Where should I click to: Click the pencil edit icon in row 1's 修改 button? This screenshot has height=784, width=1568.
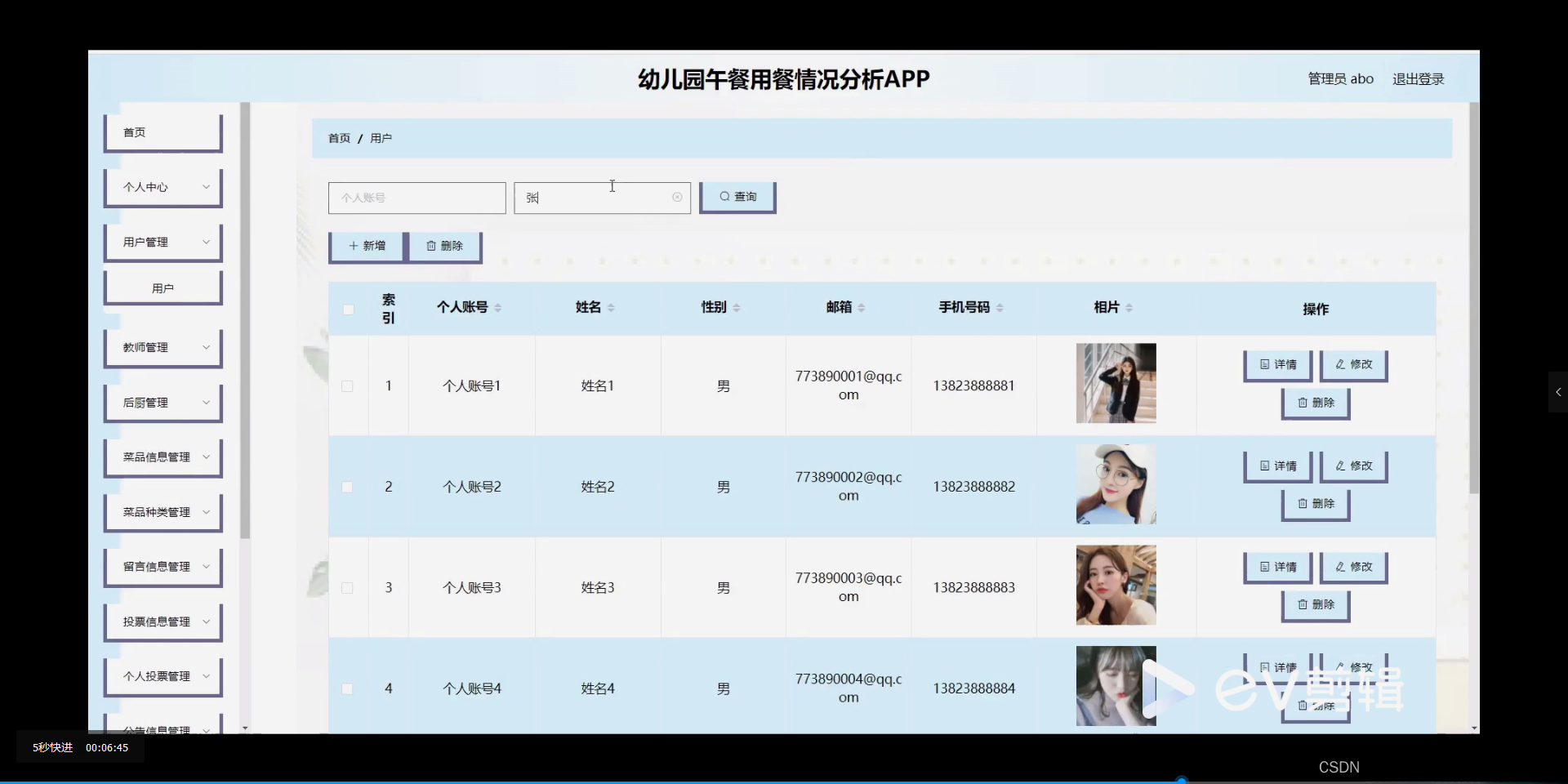1340,365
